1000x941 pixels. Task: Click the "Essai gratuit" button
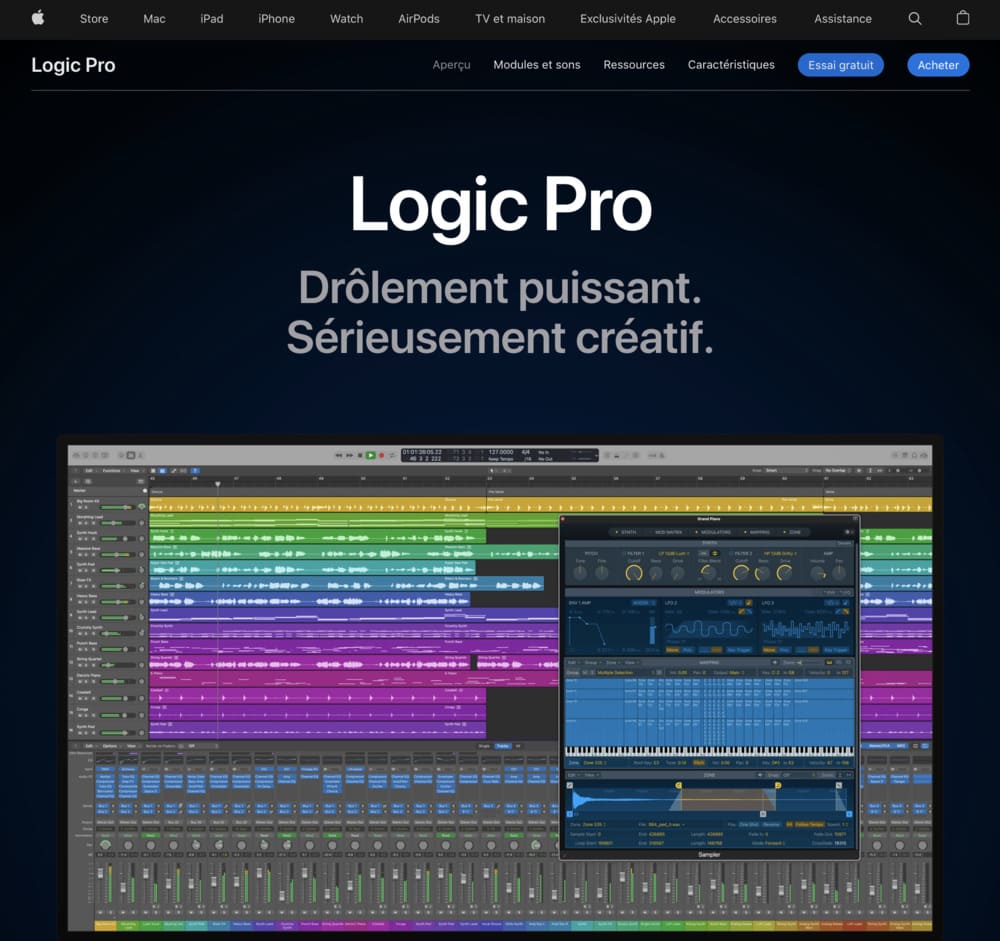tap(840, 64)
